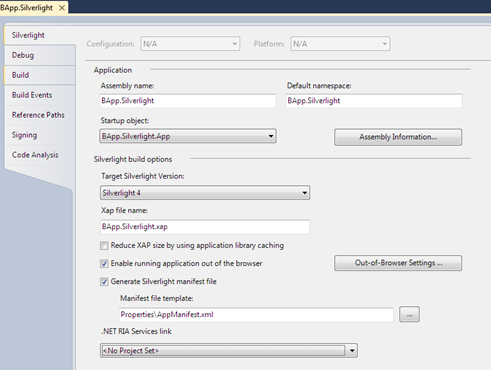The height and width of the screenshot is (370, 491).
Task: Click the Default namespace input field
Action: [374, 101]
